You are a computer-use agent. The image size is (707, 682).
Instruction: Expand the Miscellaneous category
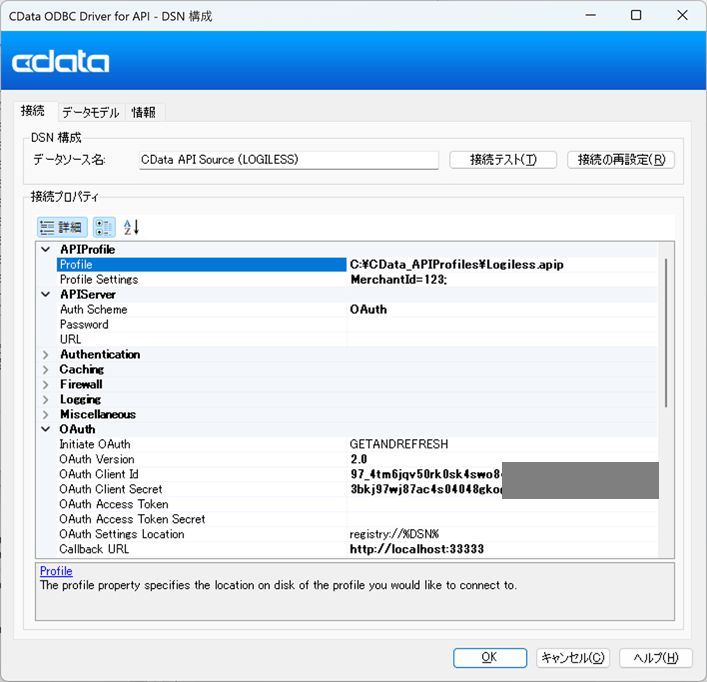click(x=46, y=414)
